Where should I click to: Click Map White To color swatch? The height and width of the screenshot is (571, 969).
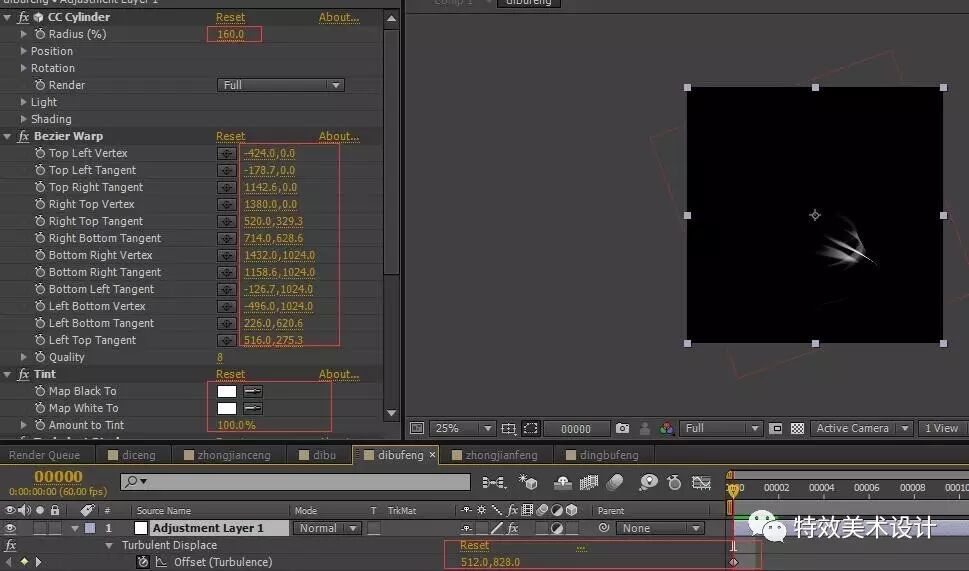coord(227,408)
